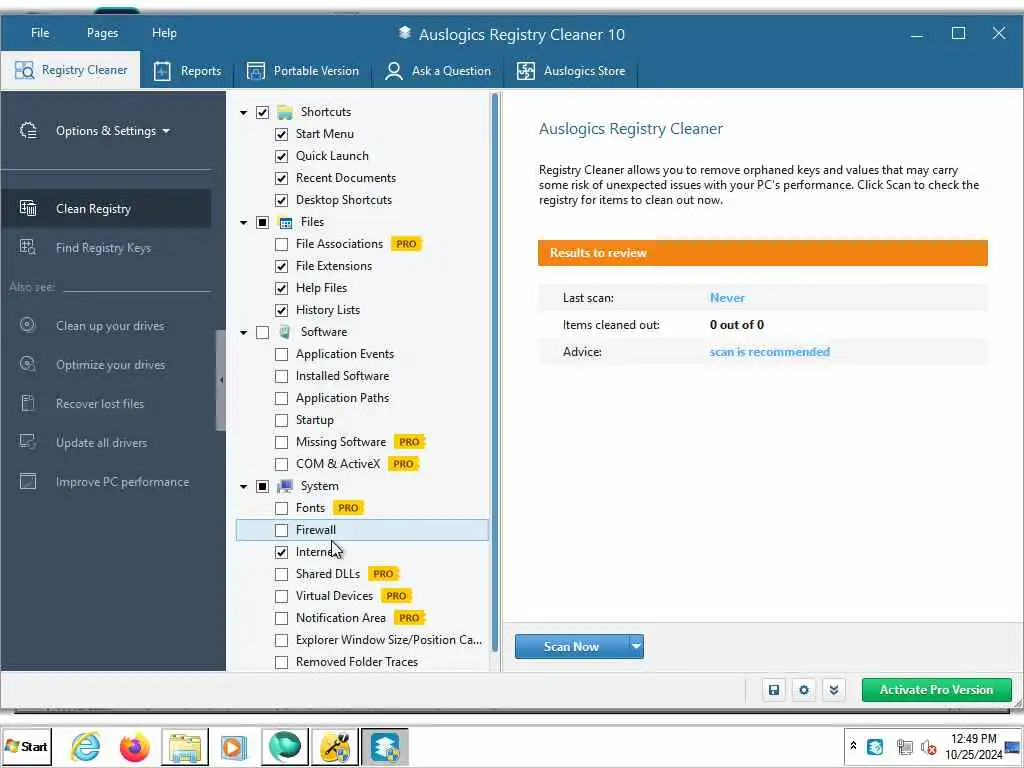1024x768 pixels.
Task: Uncheck the Start Menu checkbox
Action: 281,135
